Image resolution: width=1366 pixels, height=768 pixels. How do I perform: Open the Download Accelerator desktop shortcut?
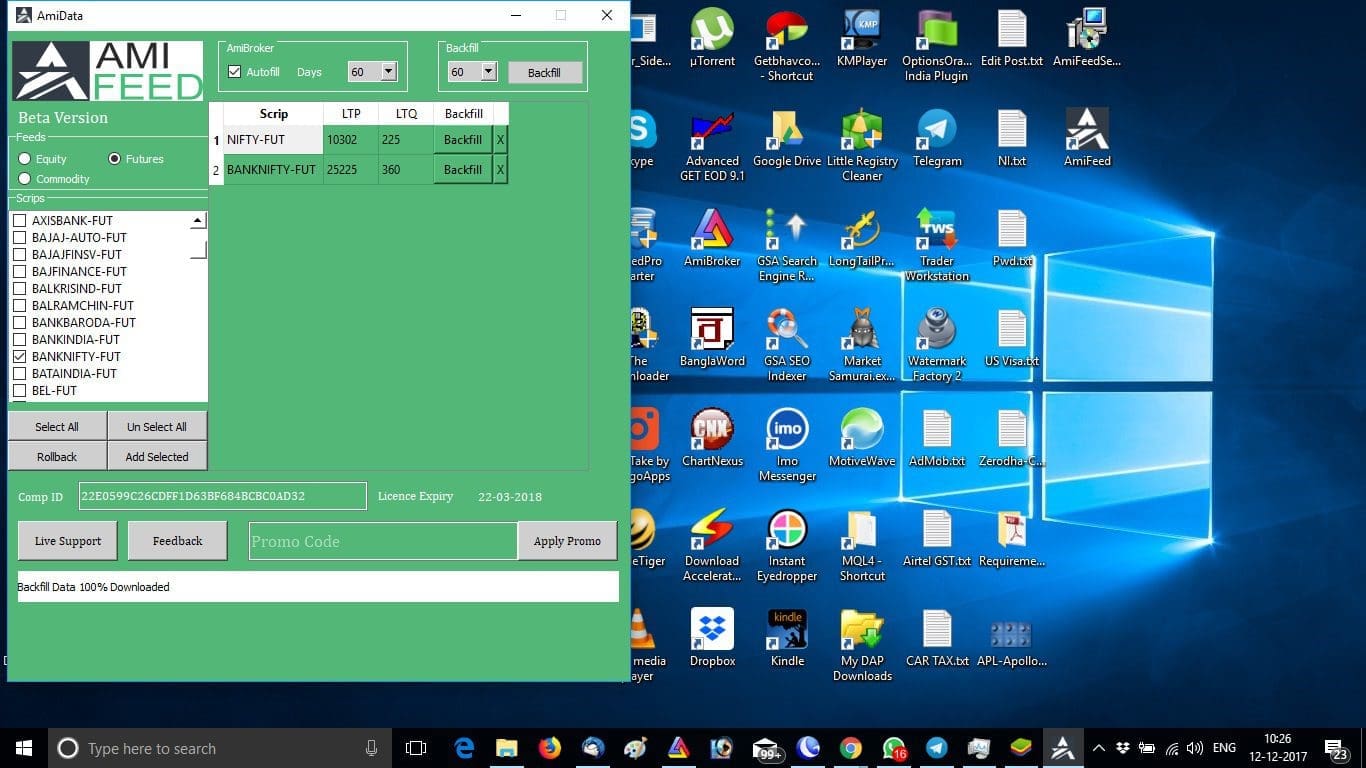point(712,546)
